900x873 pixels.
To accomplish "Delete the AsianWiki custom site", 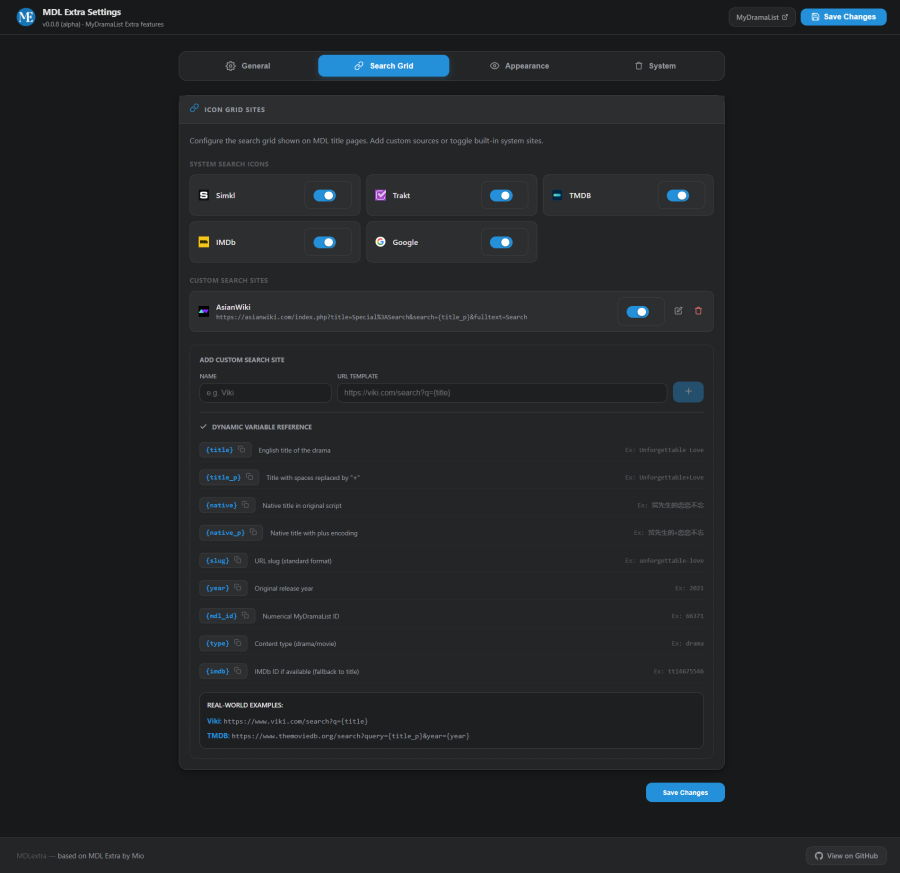I will point(699,311).
